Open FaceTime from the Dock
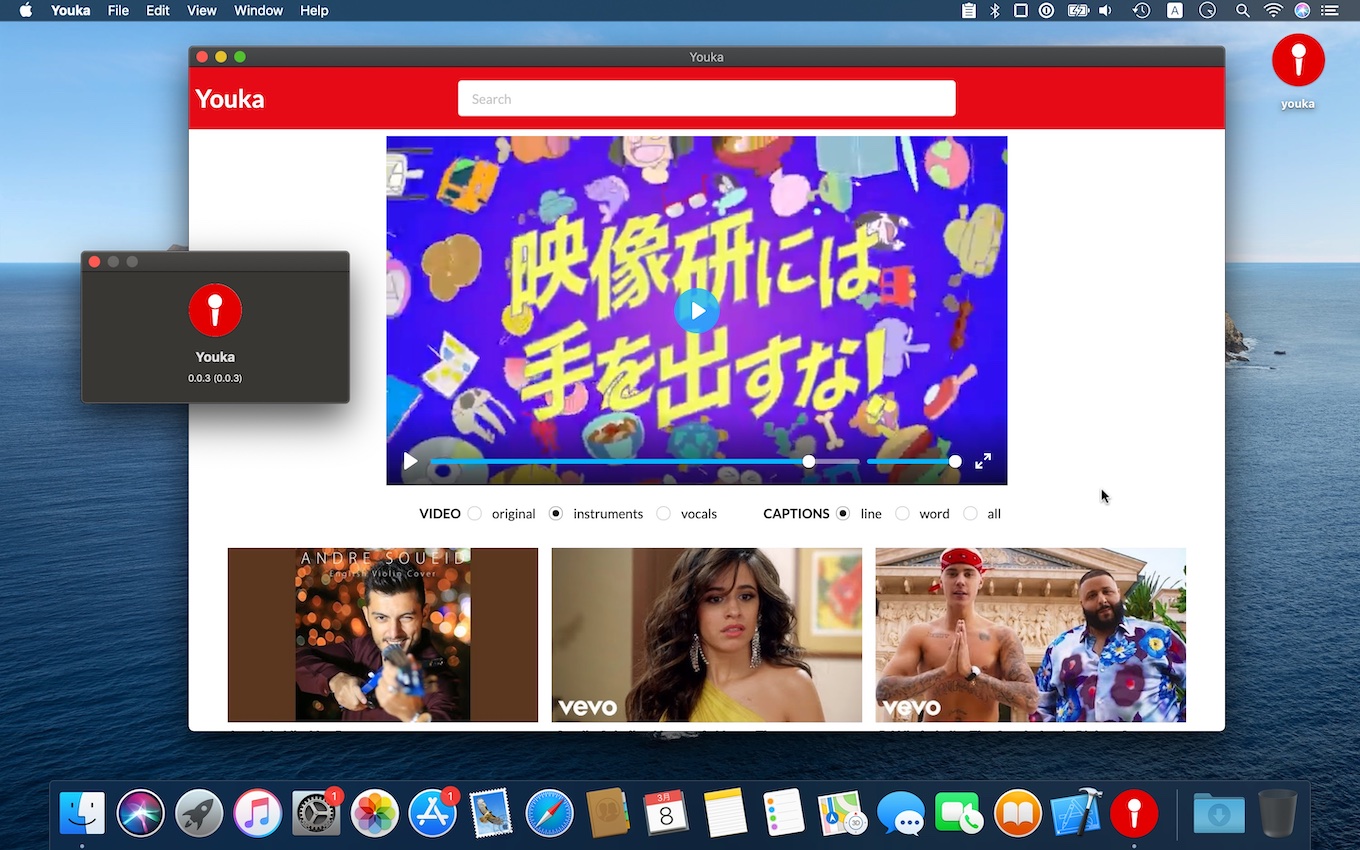1360x850 pixels. (x=959, y=813)
